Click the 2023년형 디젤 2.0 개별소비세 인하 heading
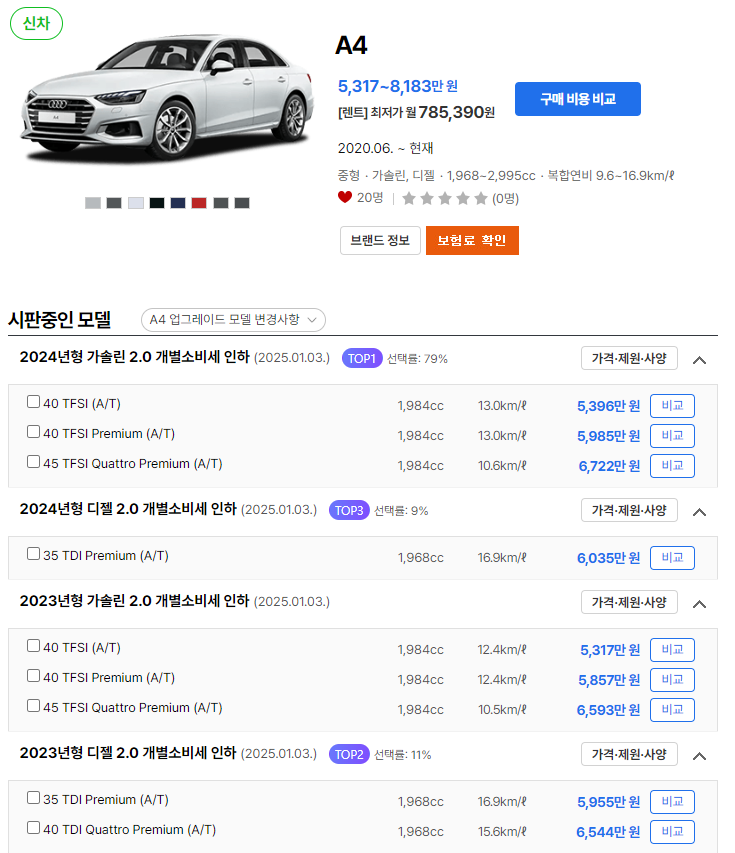The width and height of the screenshot is (735, 853). (128, 753)
